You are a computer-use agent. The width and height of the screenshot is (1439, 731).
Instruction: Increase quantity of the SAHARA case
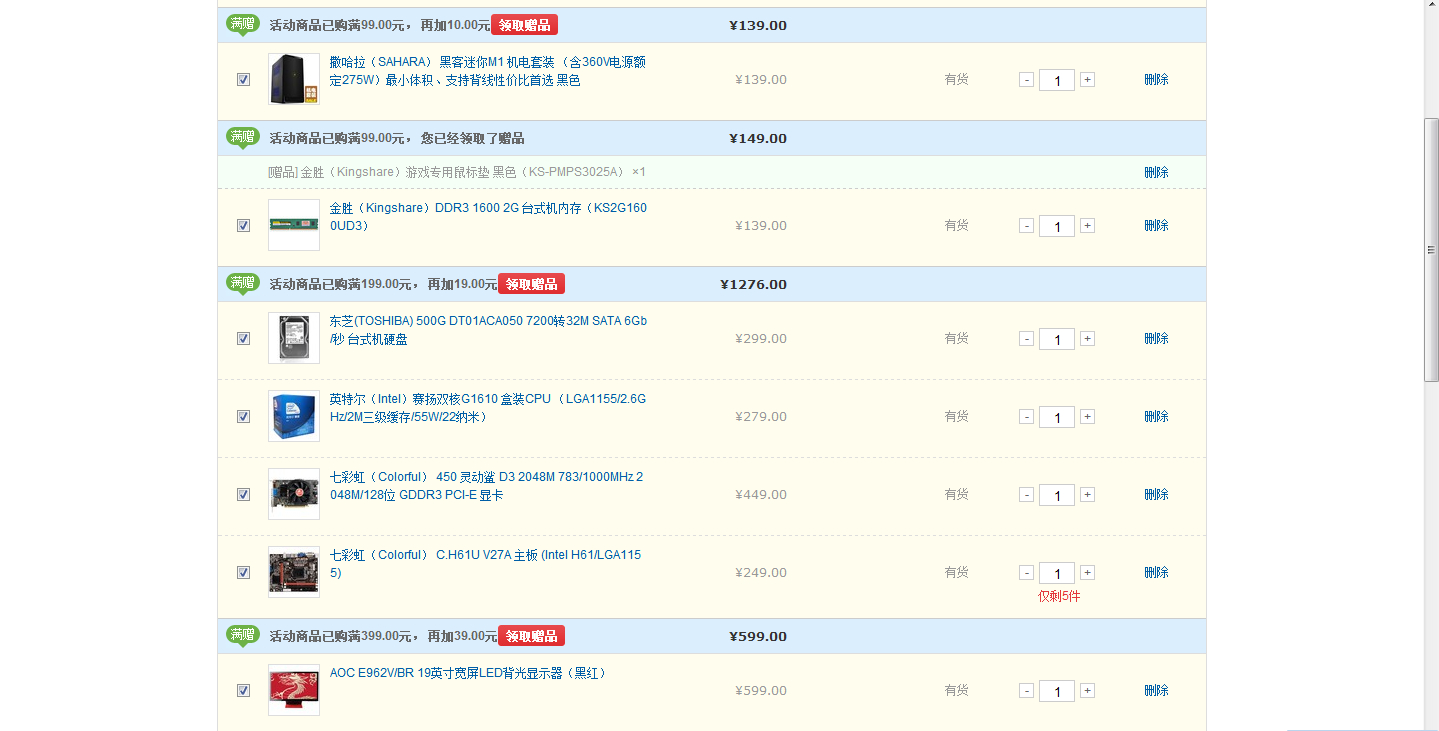click(x=1087, y=80)
